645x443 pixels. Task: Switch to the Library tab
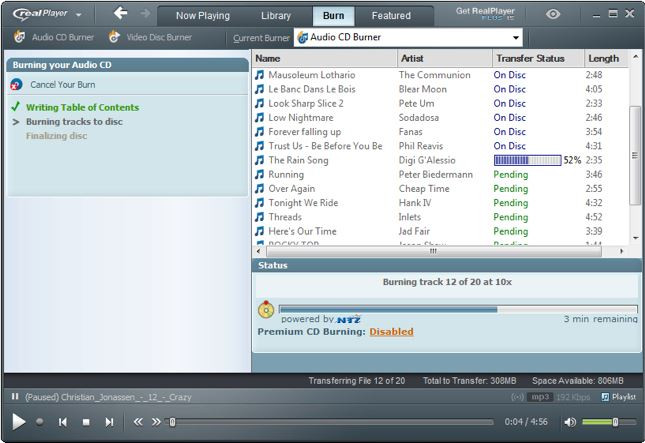pyautogui.click(x=276, y=16)
